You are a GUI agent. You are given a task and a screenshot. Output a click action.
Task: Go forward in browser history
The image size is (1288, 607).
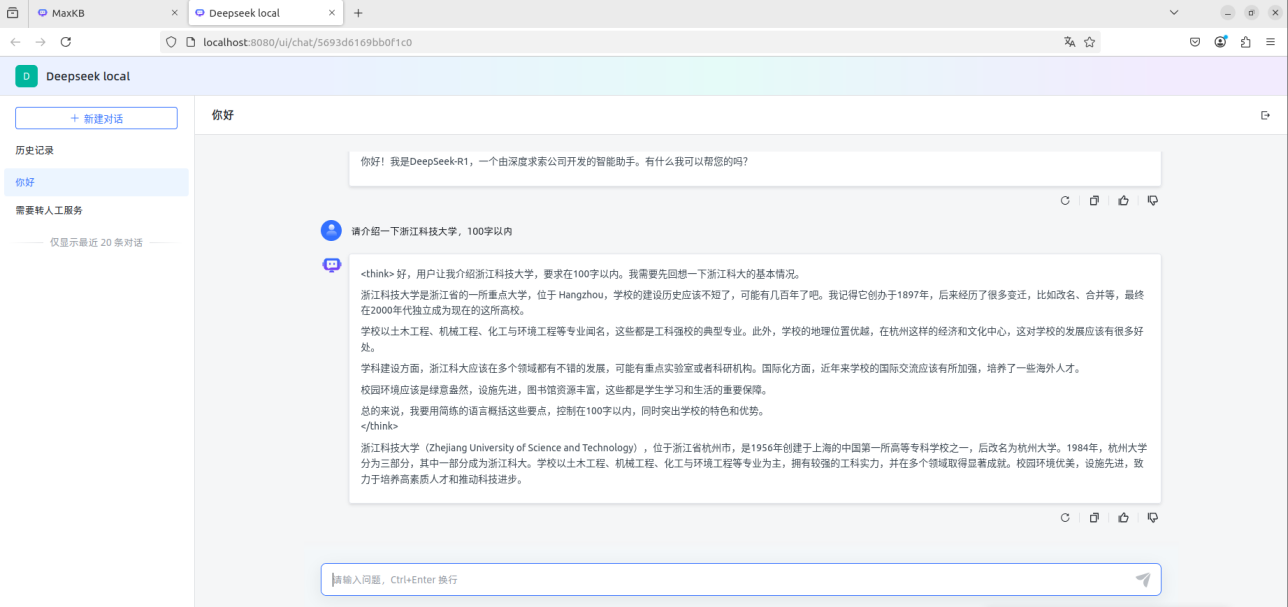click(x=40, y=42)
